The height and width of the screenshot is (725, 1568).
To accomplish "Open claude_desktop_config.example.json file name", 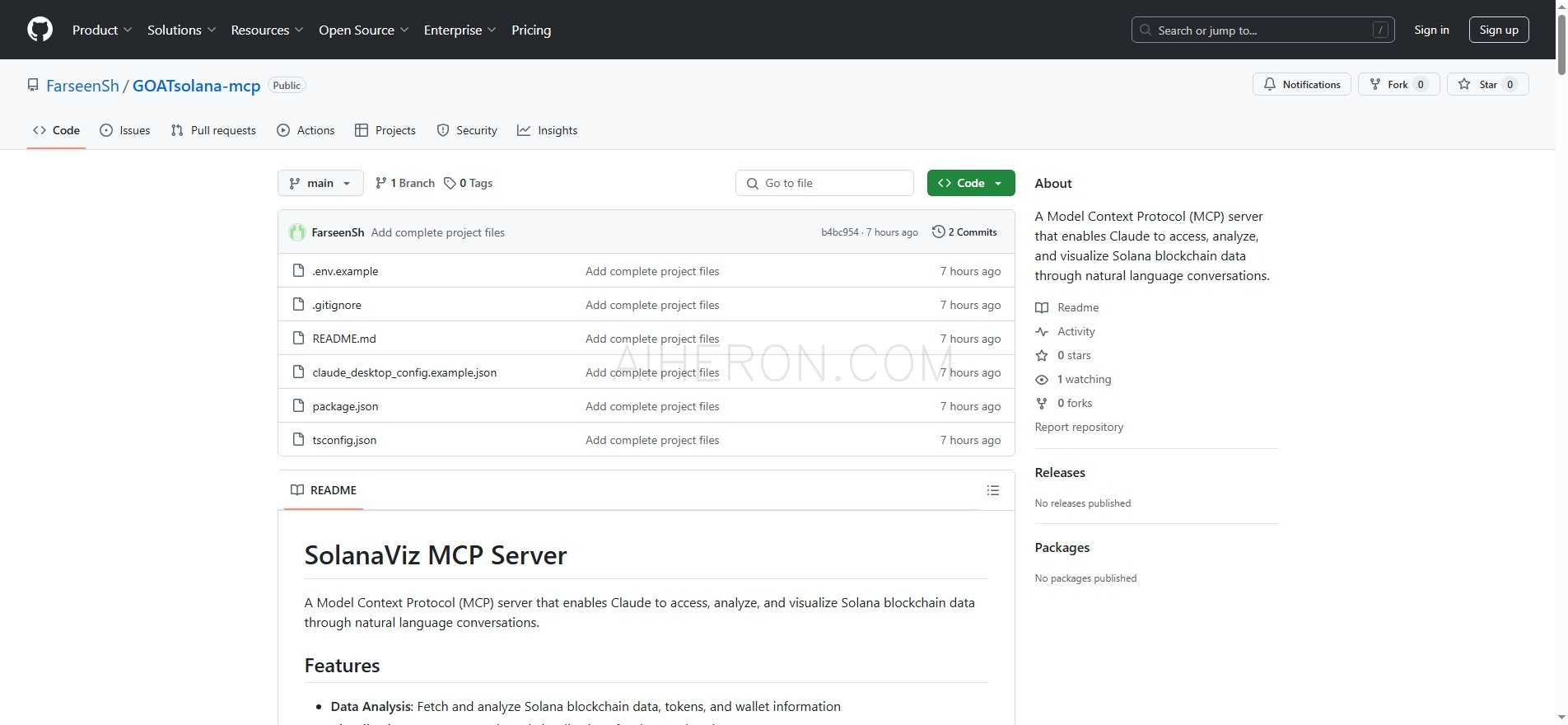I will pyautogui.click(x=404, y=372).
